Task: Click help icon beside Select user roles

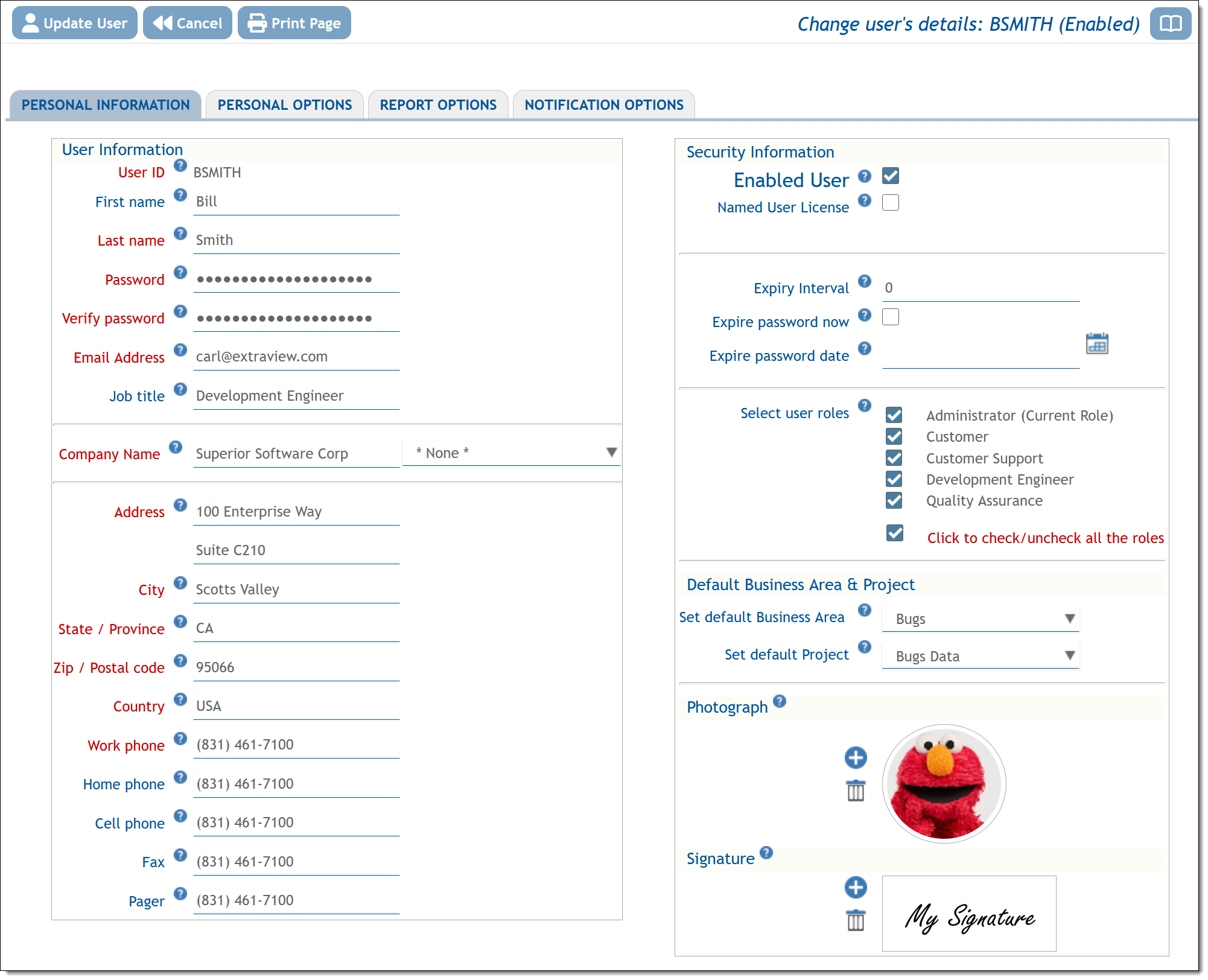Action: tap(865, 406)
